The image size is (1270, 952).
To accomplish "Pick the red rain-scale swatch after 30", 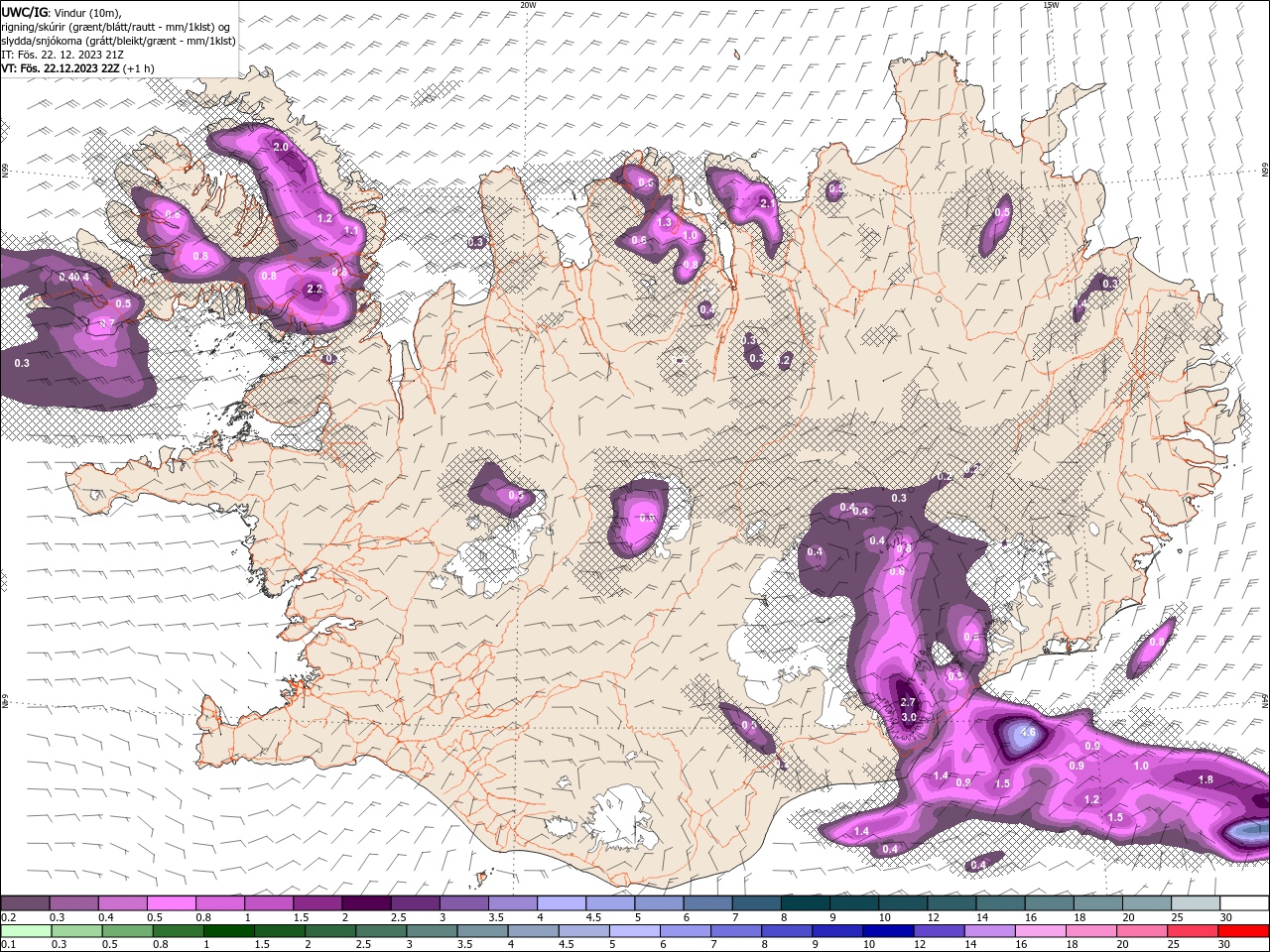I will tap(1243, 930).
